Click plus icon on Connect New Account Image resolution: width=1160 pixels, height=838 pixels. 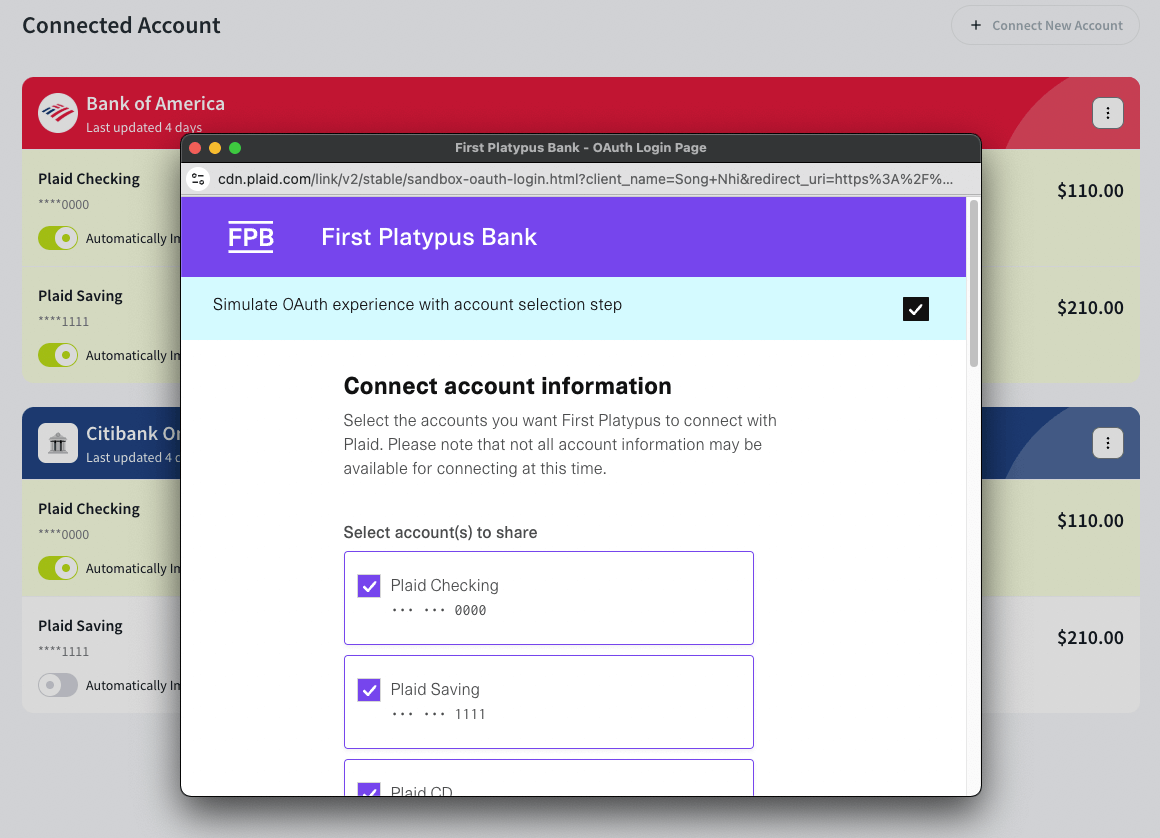pyautogui.click(x=976, y=25)
